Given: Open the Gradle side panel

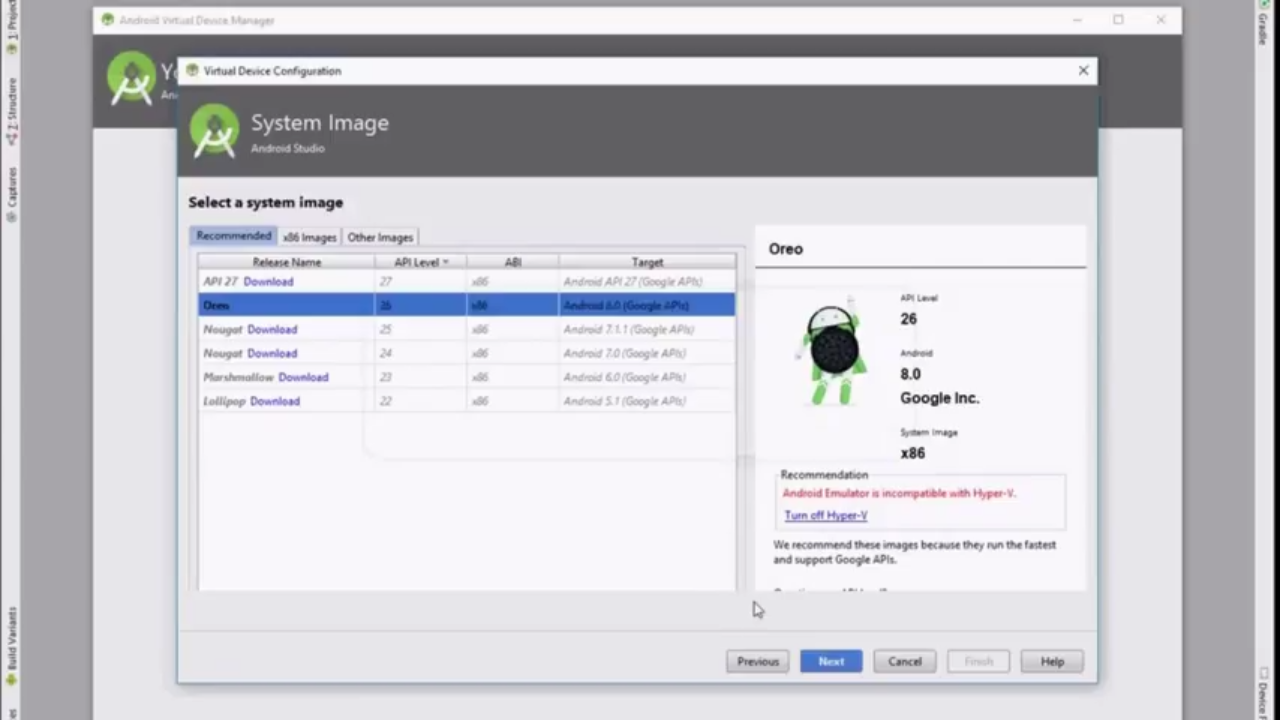Looking at the screenshot, I should pyautogui.click(x=1263, y=23).
